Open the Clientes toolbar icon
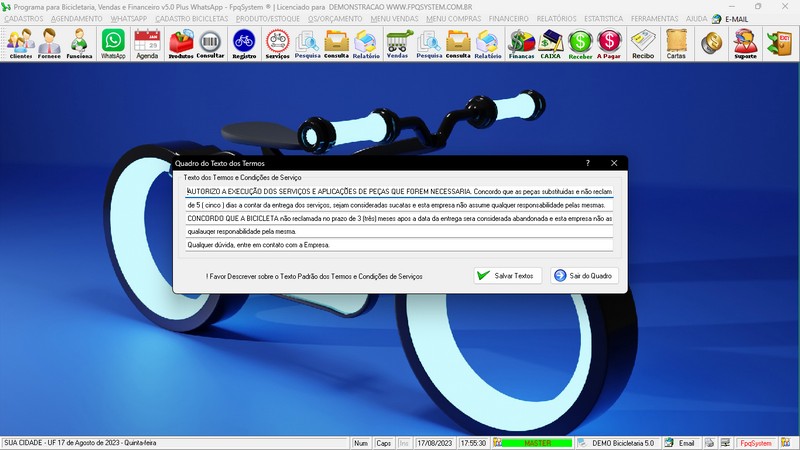 pyautogui.click(x=20, y=43)
